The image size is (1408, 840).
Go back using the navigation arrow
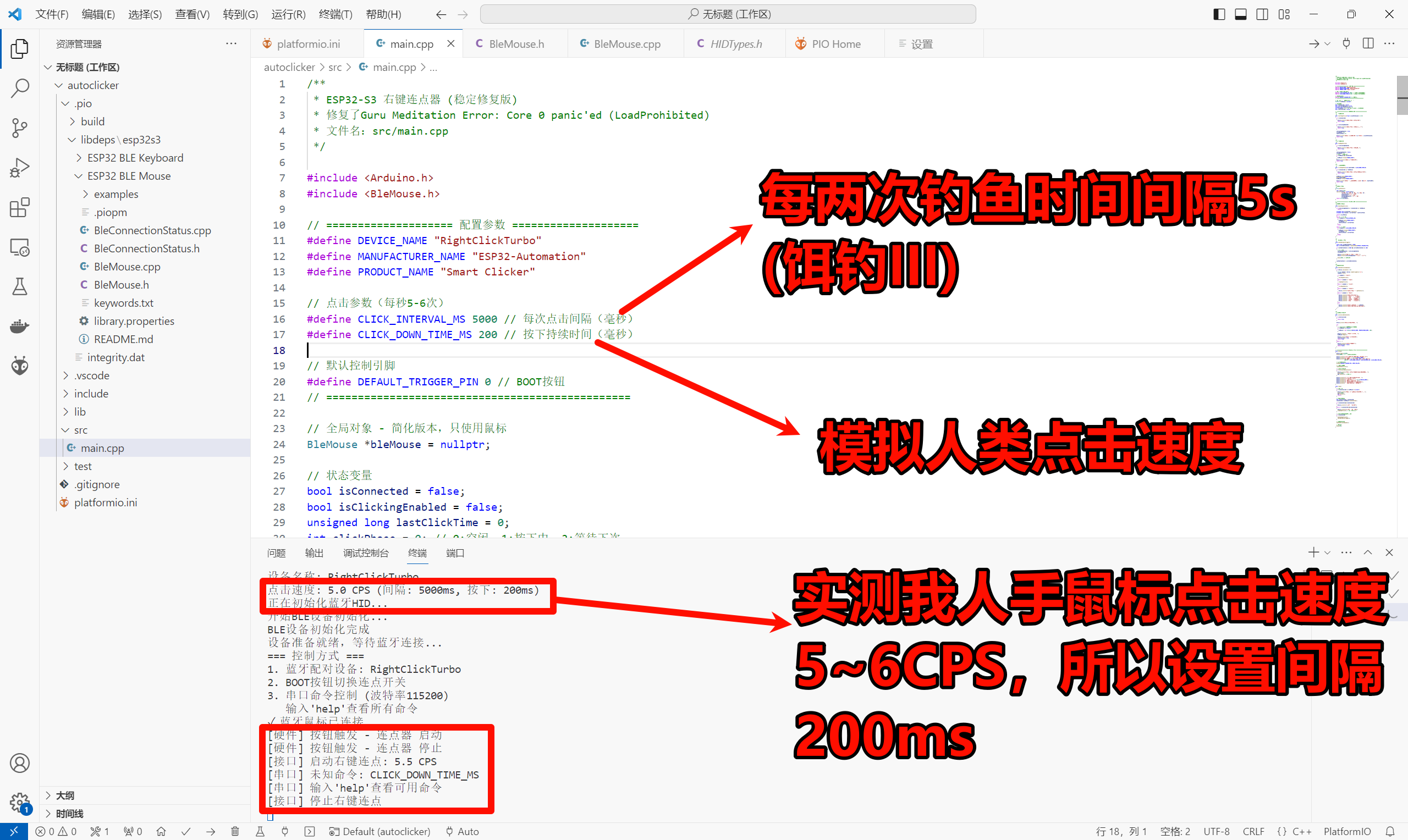[x=441, y=14]
